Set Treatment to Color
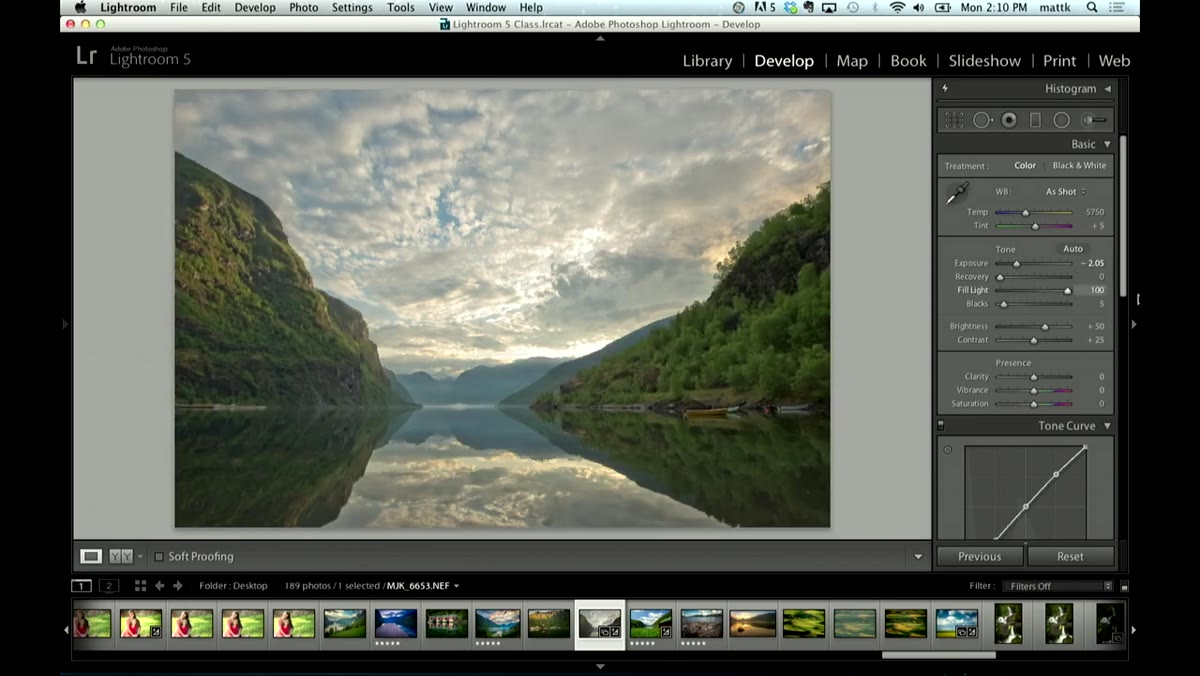1200x676 pixels. tap(1025, 166)
